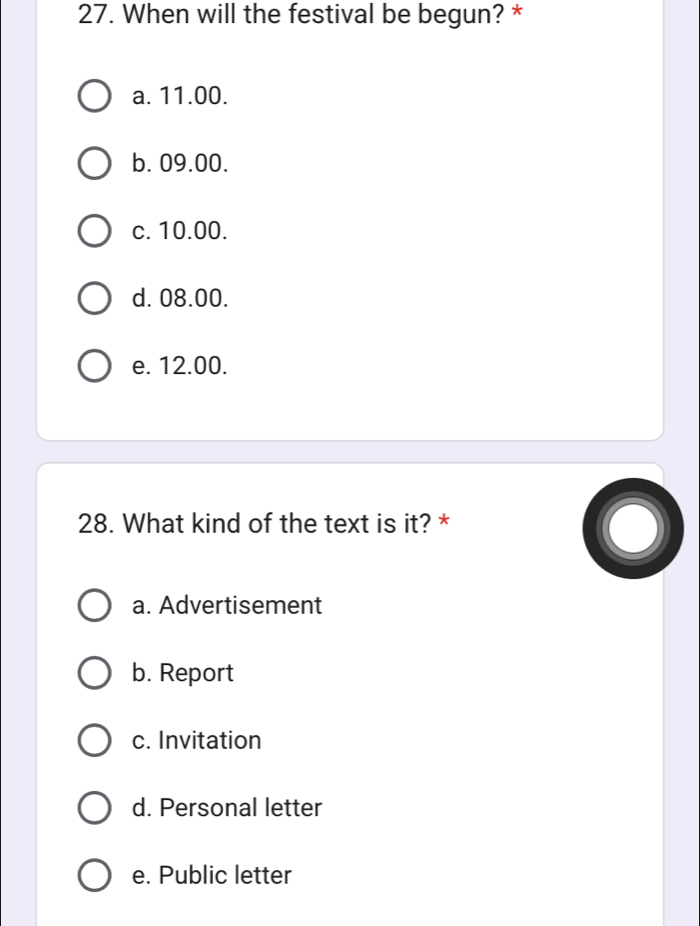Viewport: 700px width, 926px height.
Task: Select radio option a. 11.00.
Action: 95,96
